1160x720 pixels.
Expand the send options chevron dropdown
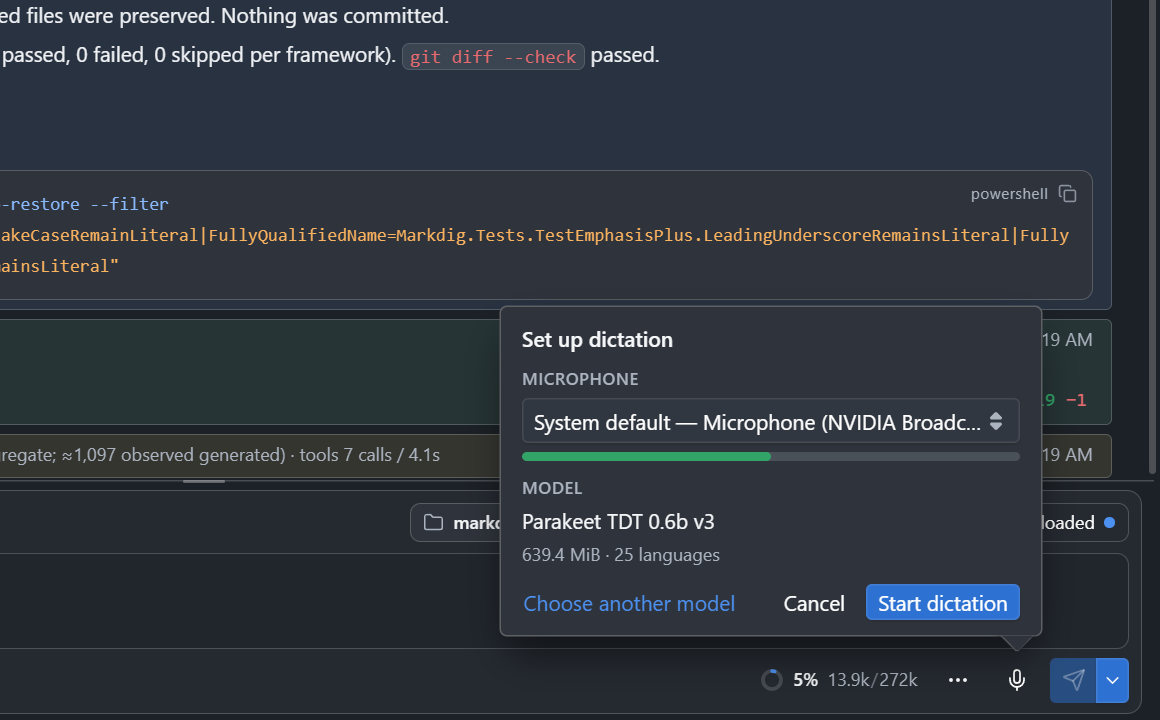[x=1112, y=680]
